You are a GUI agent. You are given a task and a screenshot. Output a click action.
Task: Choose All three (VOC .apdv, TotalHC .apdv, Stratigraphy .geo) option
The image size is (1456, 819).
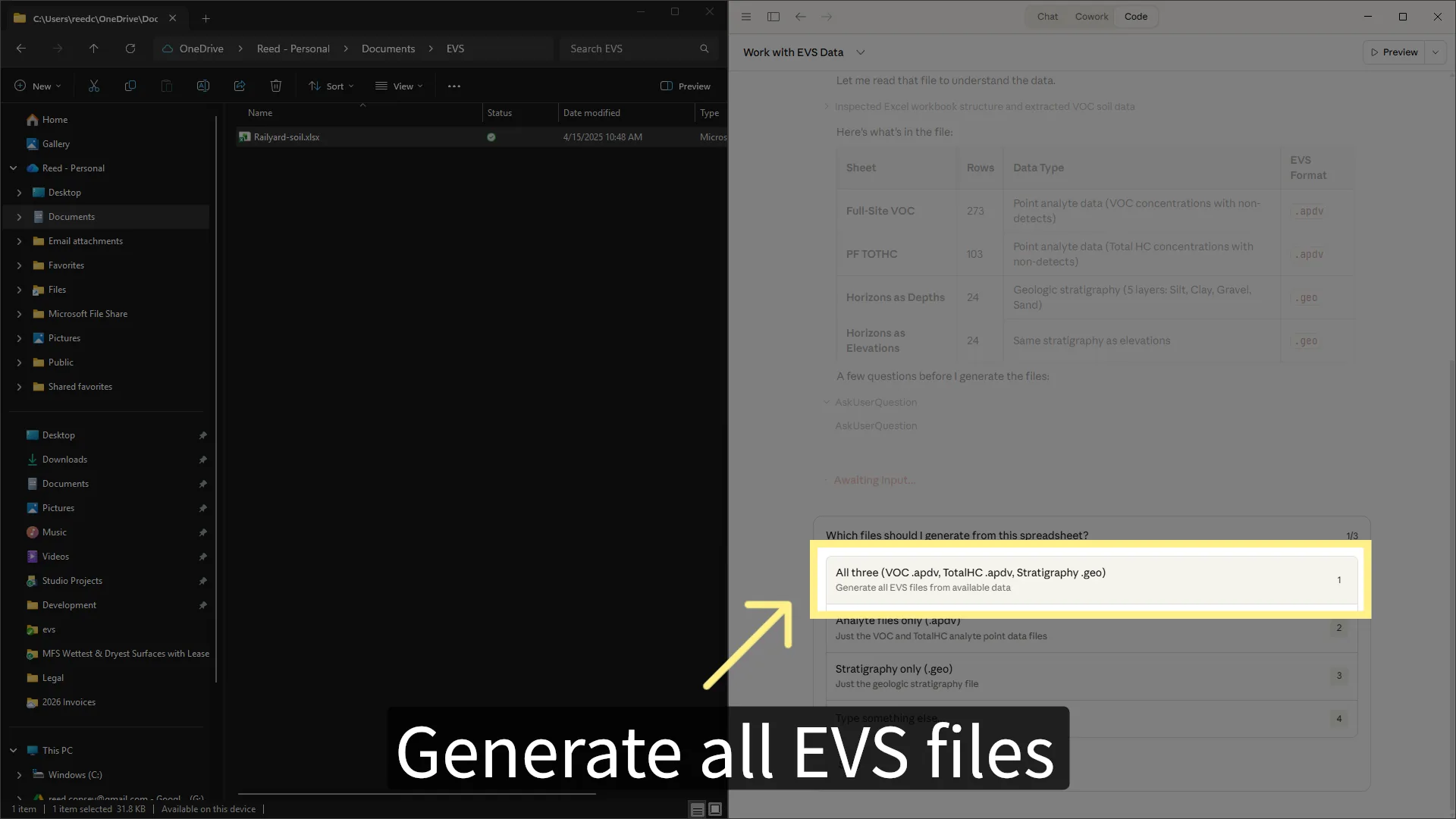point(1091,580)
